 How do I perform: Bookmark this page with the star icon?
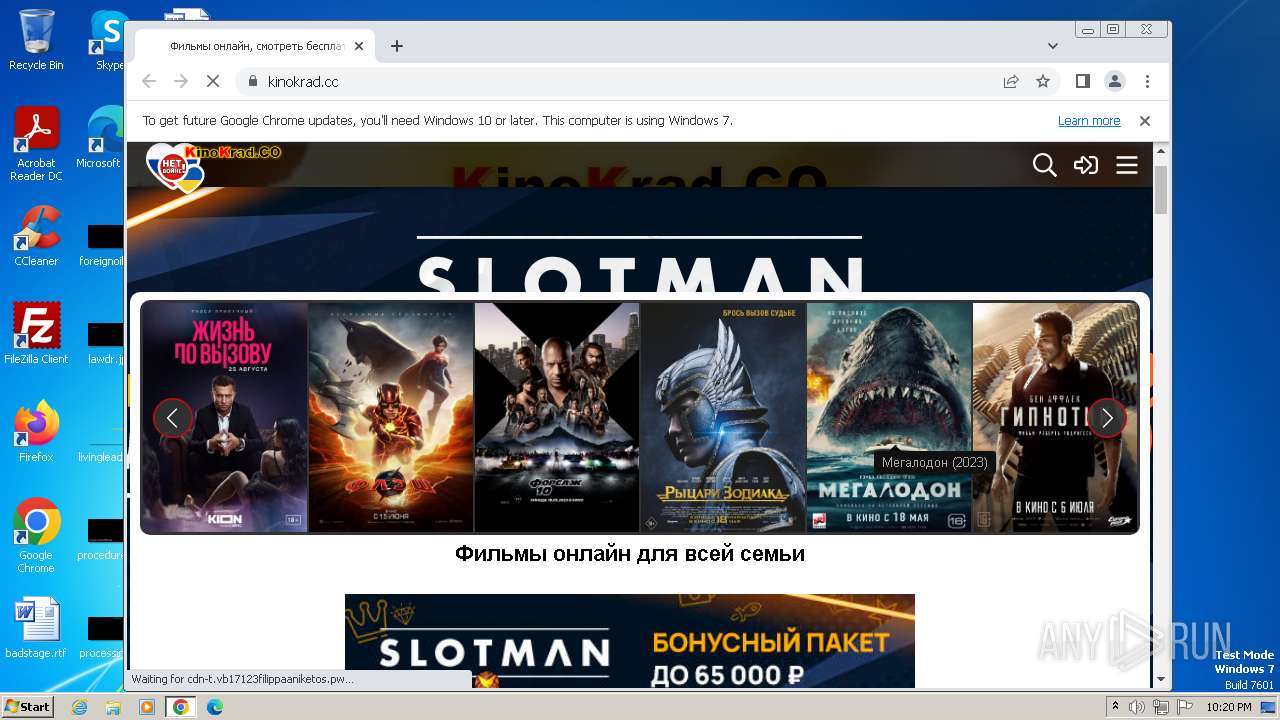[1043, 81]
